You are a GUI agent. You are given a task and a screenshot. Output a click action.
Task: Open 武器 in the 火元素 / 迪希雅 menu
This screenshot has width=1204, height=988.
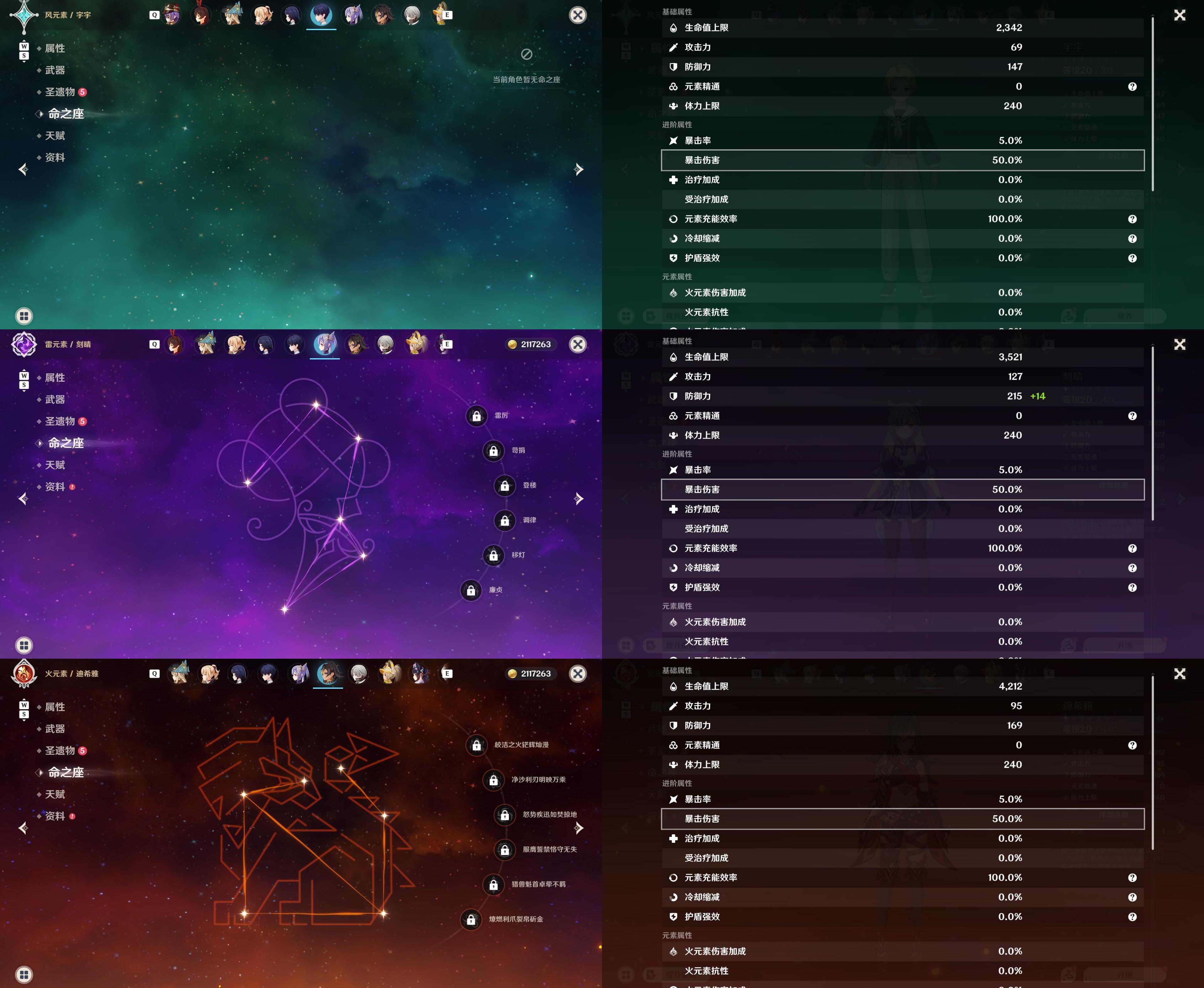pyautogui.click(x=55, y=729)
